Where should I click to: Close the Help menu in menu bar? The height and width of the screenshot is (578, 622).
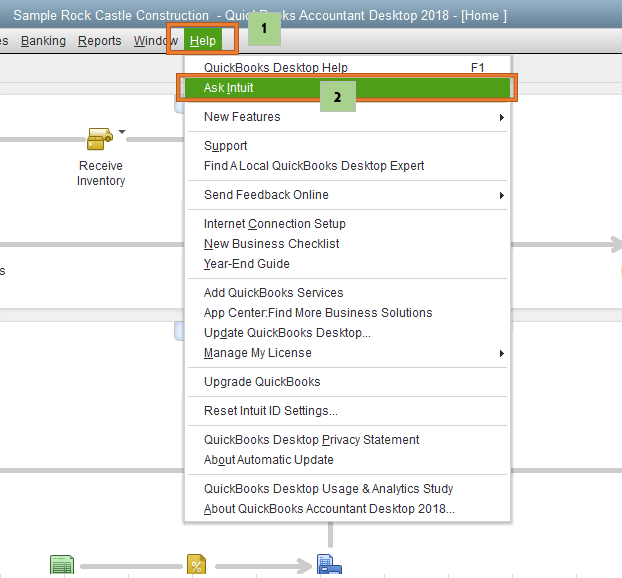pos(203,41)
